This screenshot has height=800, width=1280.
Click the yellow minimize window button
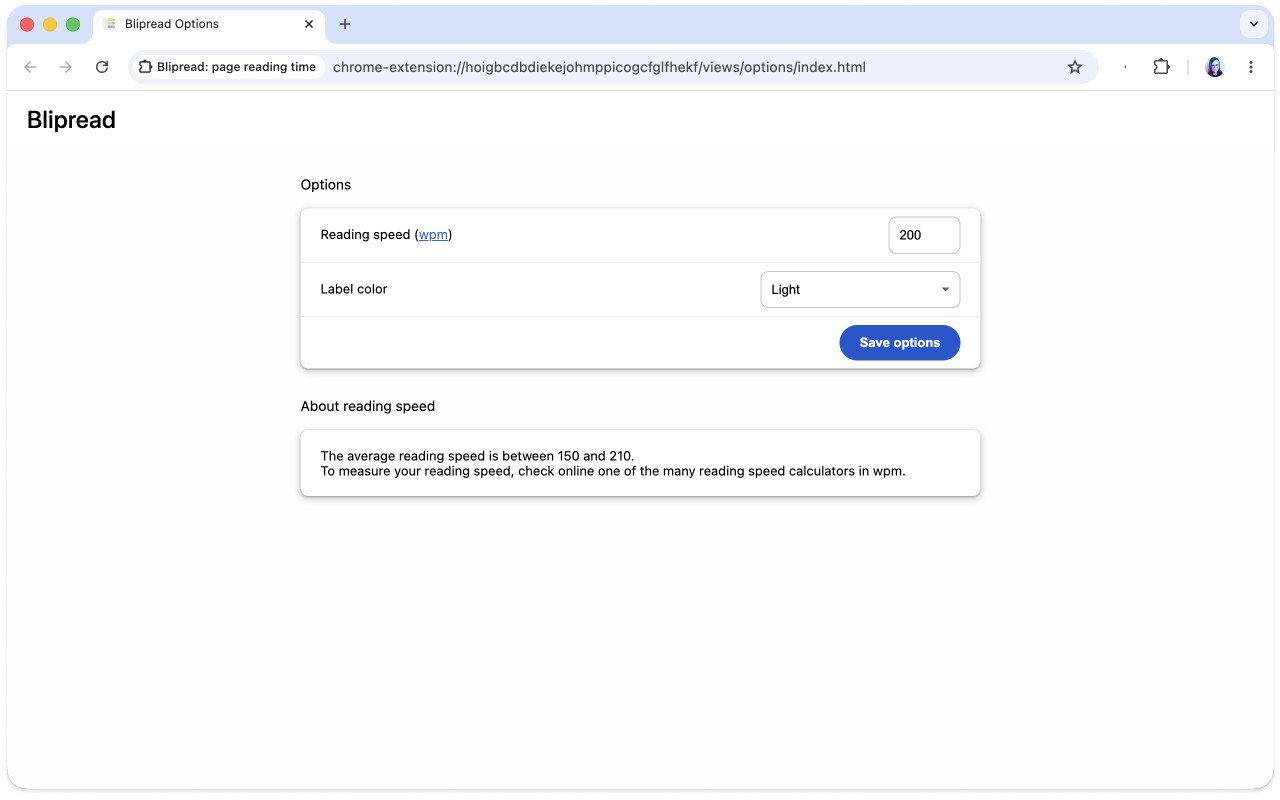coord(50,24)
